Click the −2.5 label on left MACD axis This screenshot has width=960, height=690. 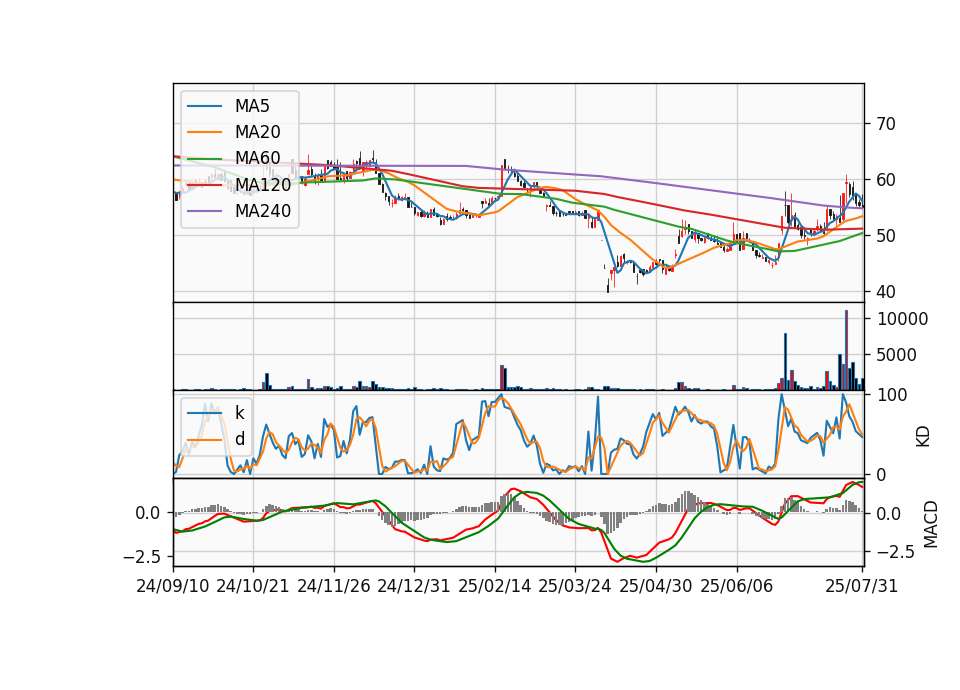[142, 557]
